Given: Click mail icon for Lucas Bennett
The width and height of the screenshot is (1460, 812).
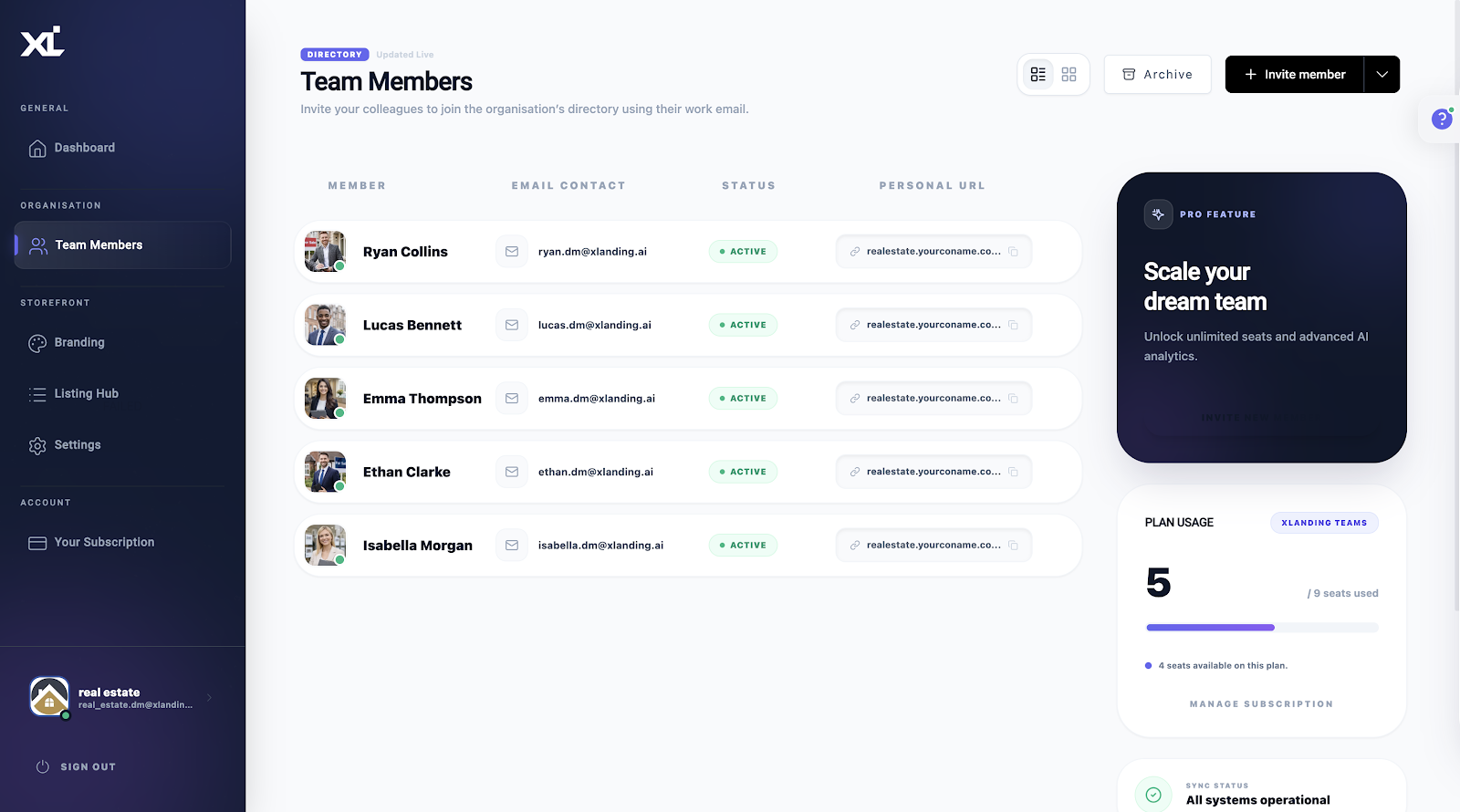Looking at the screenshot, I should click(512, 325).
